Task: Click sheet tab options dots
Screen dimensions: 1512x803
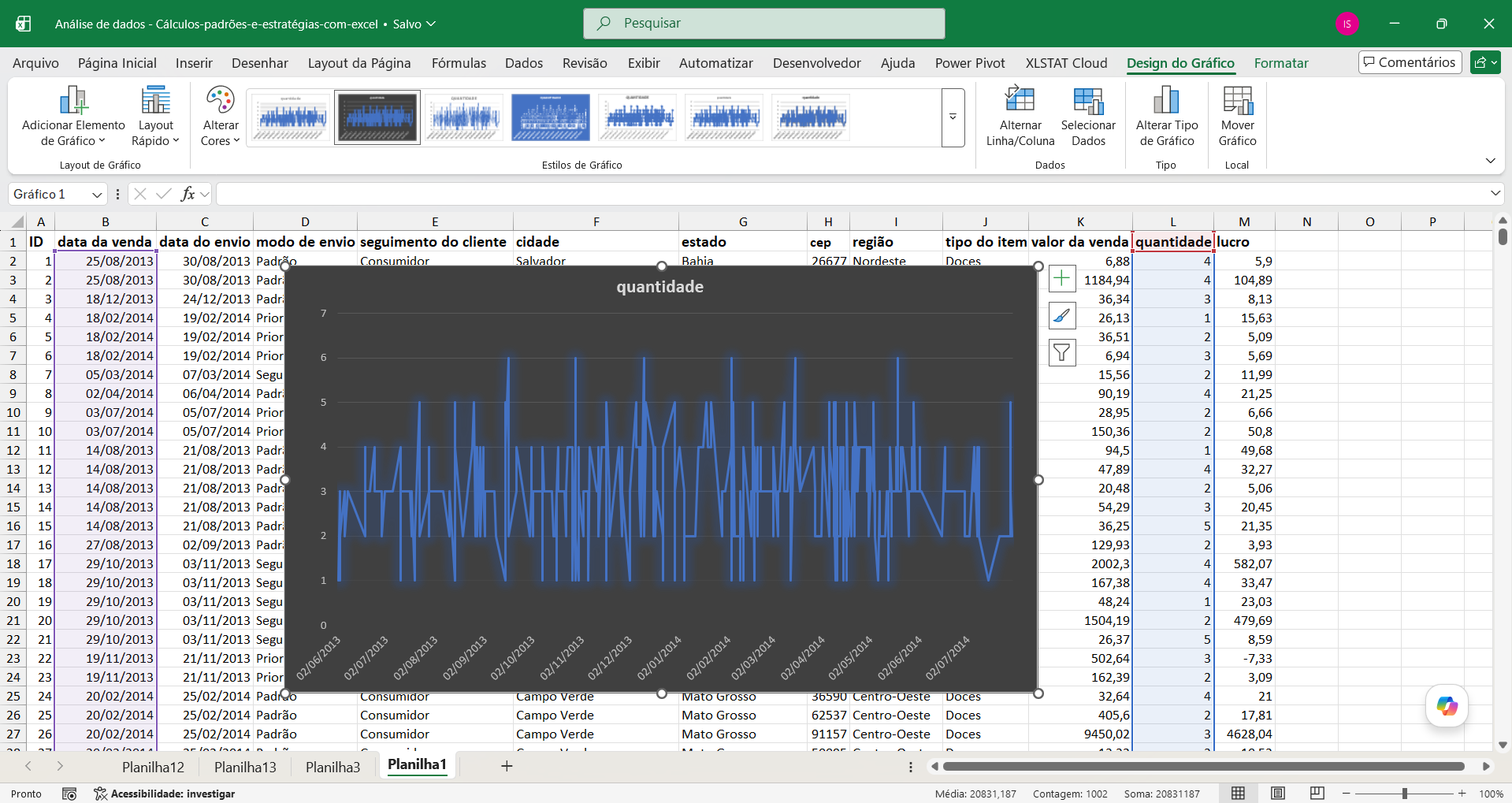Action: (911, 767)
